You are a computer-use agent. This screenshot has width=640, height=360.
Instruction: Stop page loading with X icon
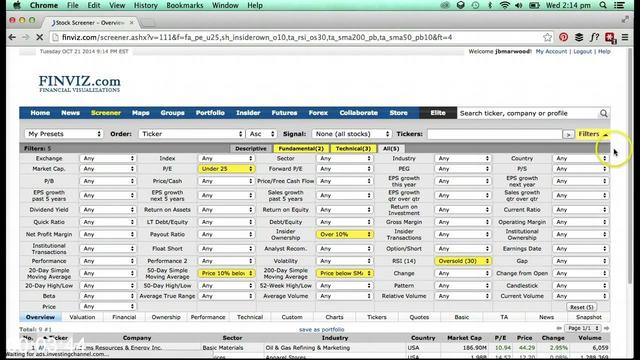[40, 37]
